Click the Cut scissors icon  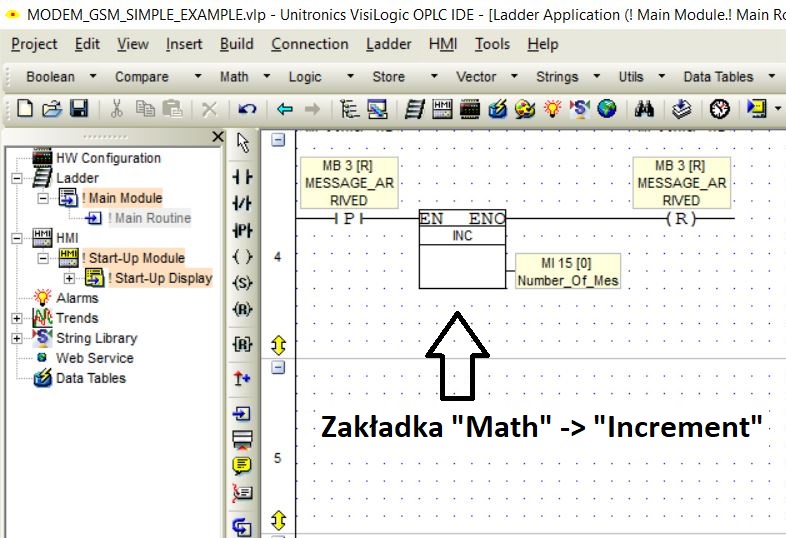[x=117, y=108]
